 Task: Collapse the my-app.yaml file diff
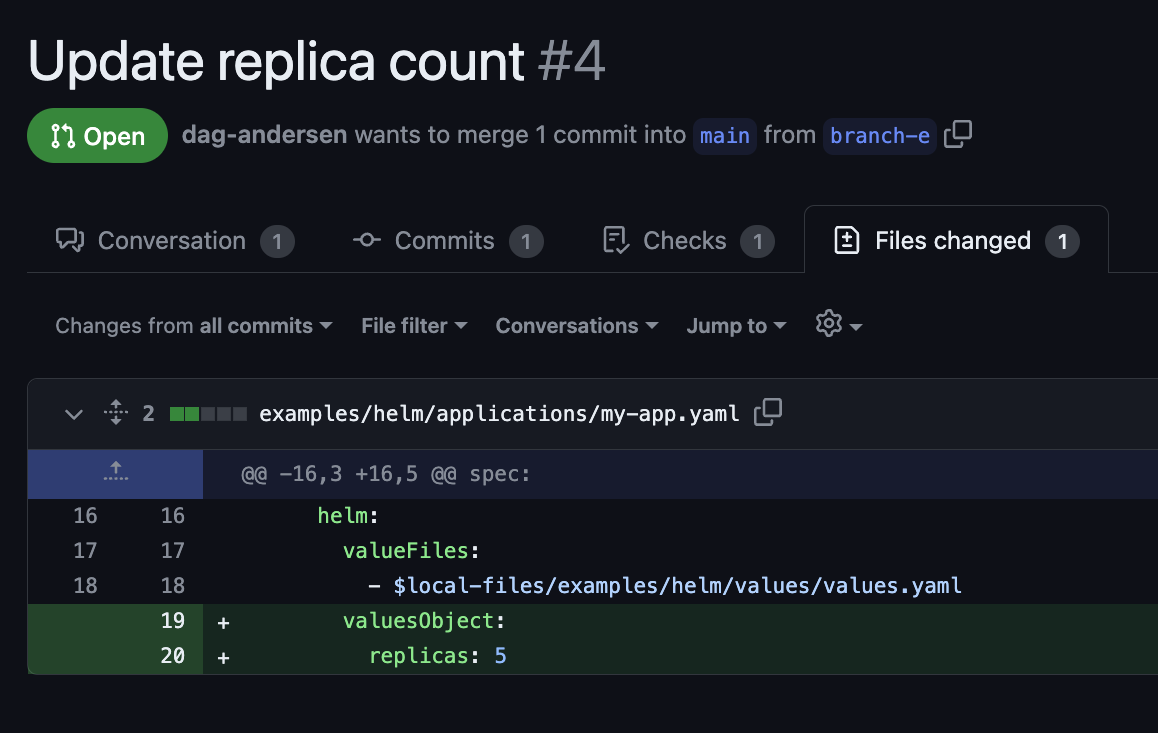[x=73, y=413]
